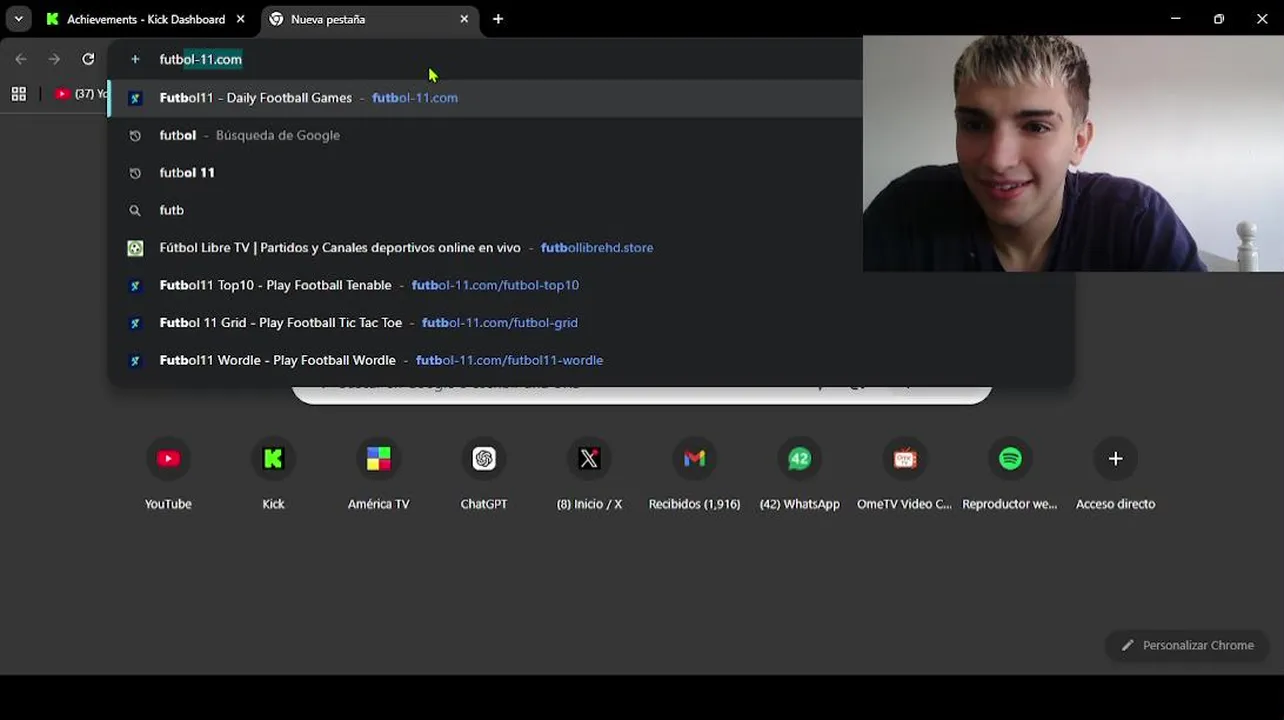1284x720 pixels.
Task: Open Futbol11 Wordle suggestion
Action: tap(590, 360)
